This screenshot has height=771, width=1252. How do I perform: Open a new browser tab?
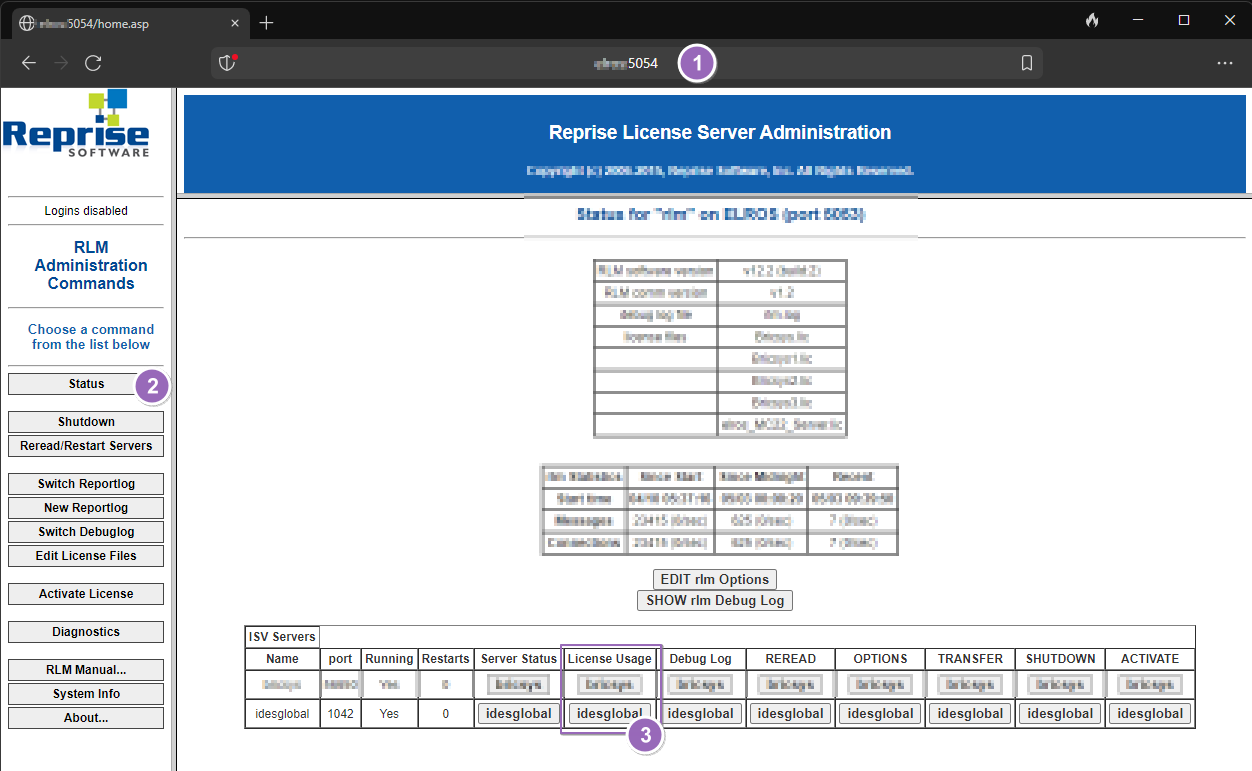click(x=266, y=22)
